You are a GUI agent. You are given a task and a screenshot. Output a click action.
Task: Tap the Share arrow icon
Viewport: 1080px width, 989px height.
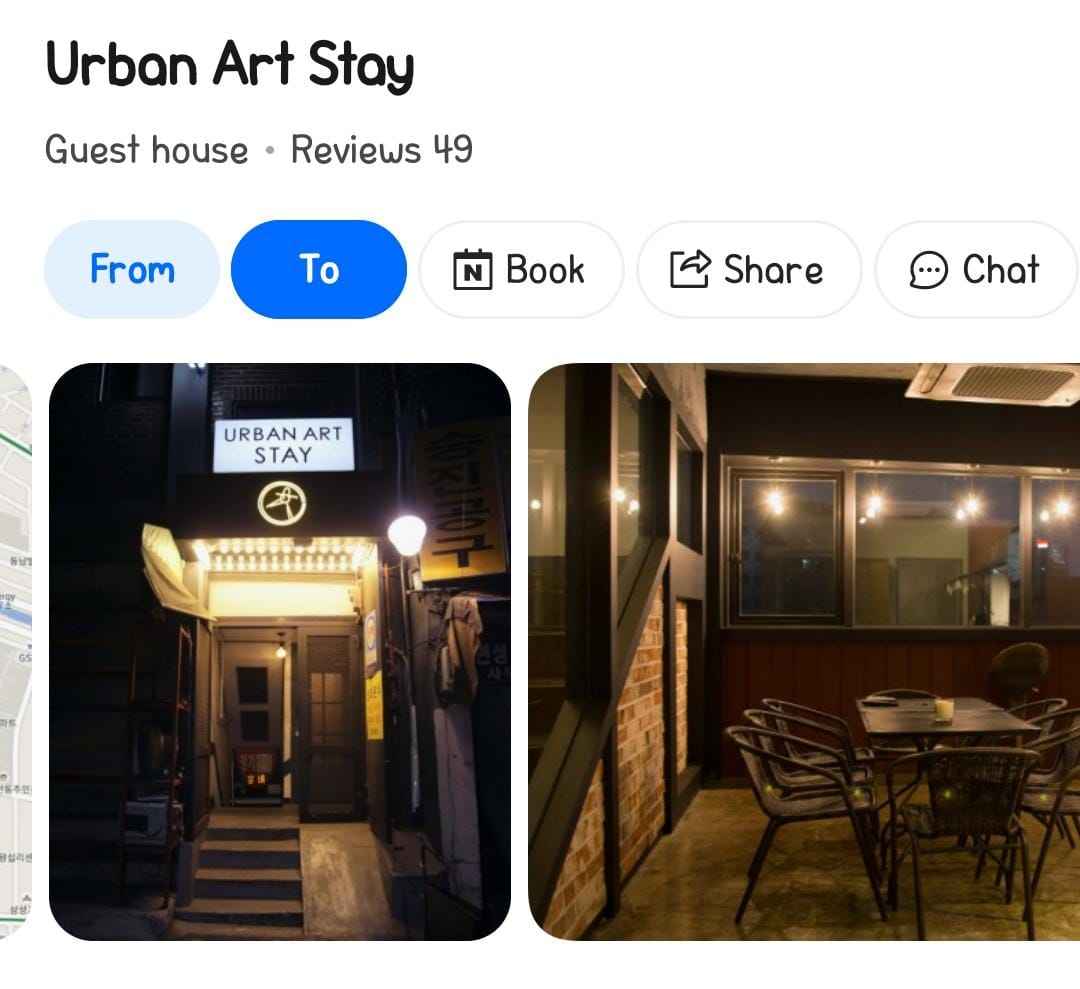click(689, 269)
